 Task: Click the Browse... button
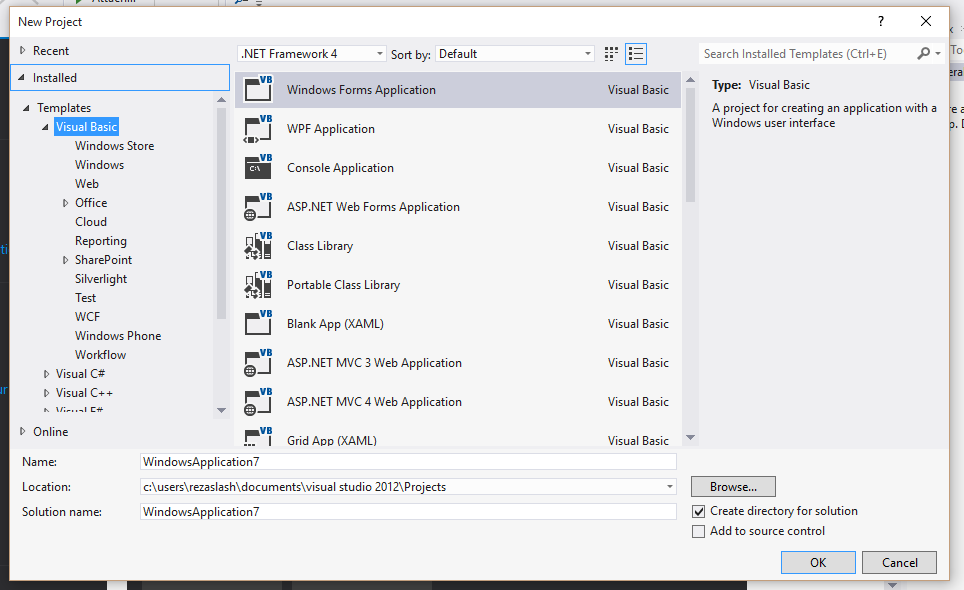(x=733, y=487)
